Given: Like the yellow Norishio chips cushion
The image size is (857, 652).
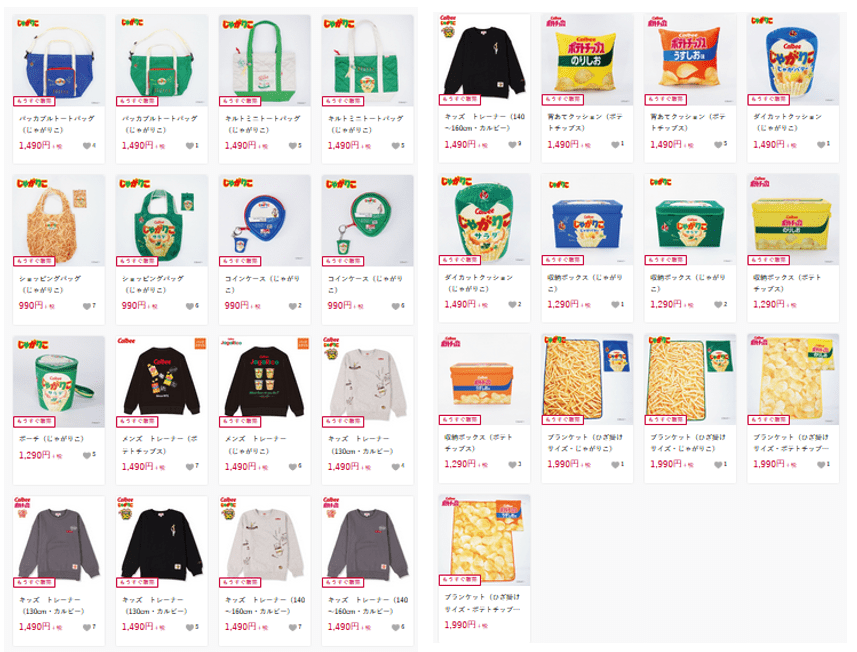Looking at the screenshot, I should pos(615,145).
